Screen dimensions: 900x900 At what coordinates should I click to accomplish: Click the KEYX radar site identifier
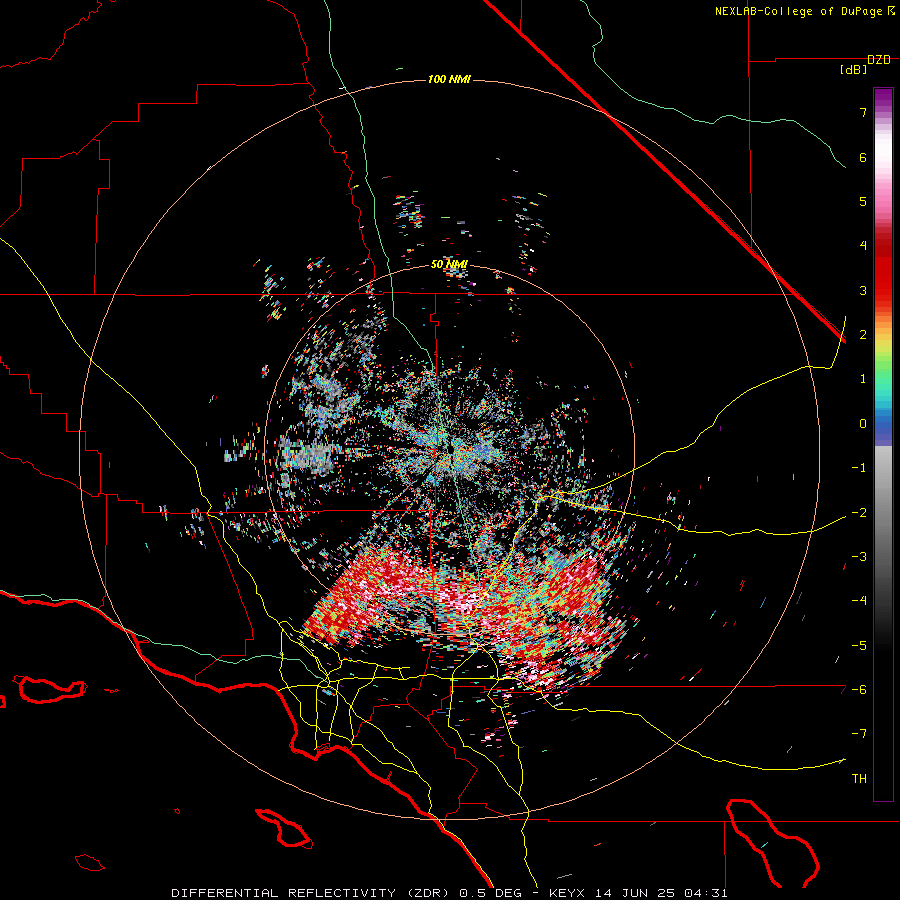coord(569,893)
